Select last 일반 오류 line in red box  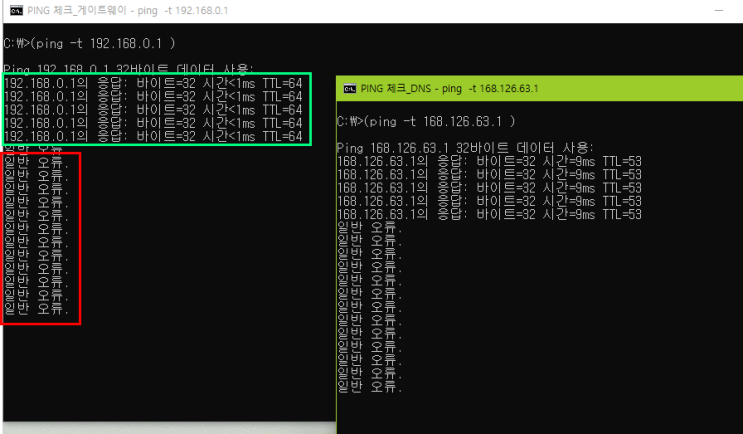point(37,309)
